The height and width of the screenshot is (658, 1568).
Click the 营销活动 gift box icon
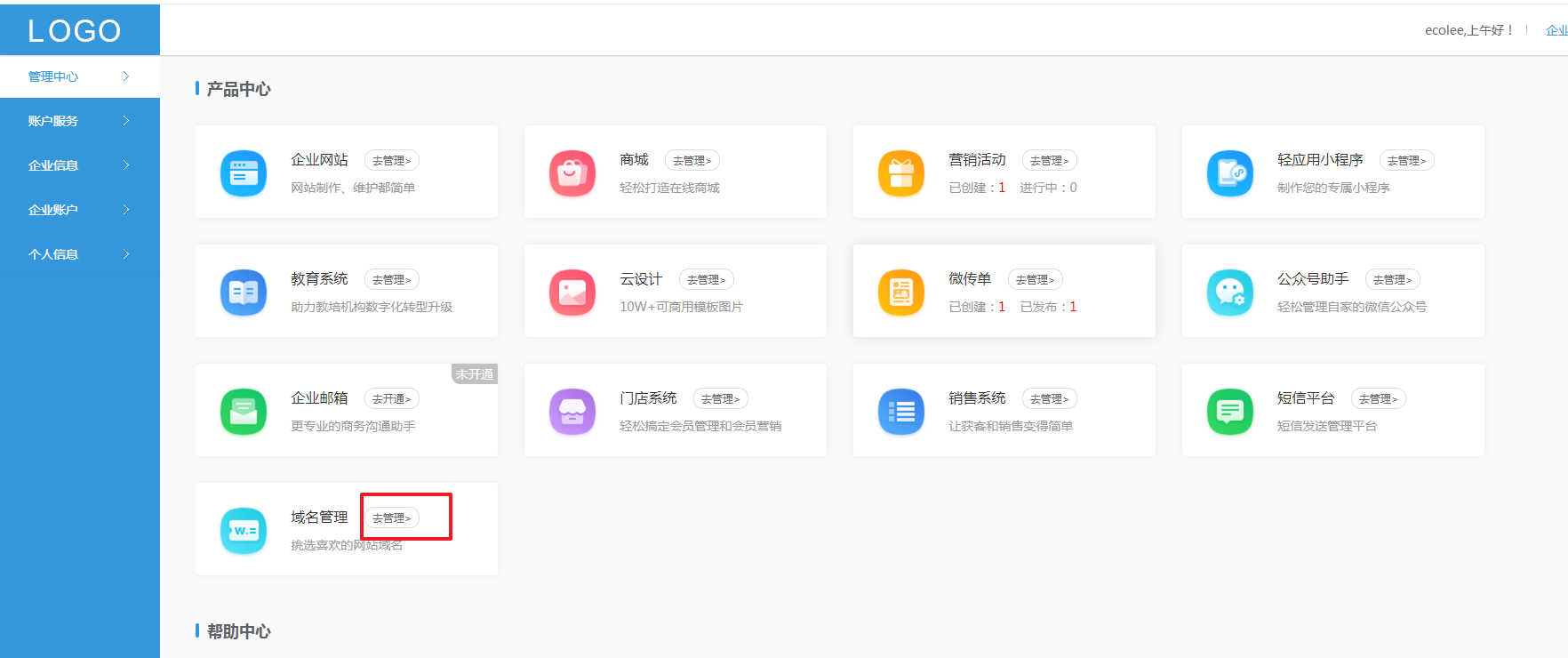point(901,173)
